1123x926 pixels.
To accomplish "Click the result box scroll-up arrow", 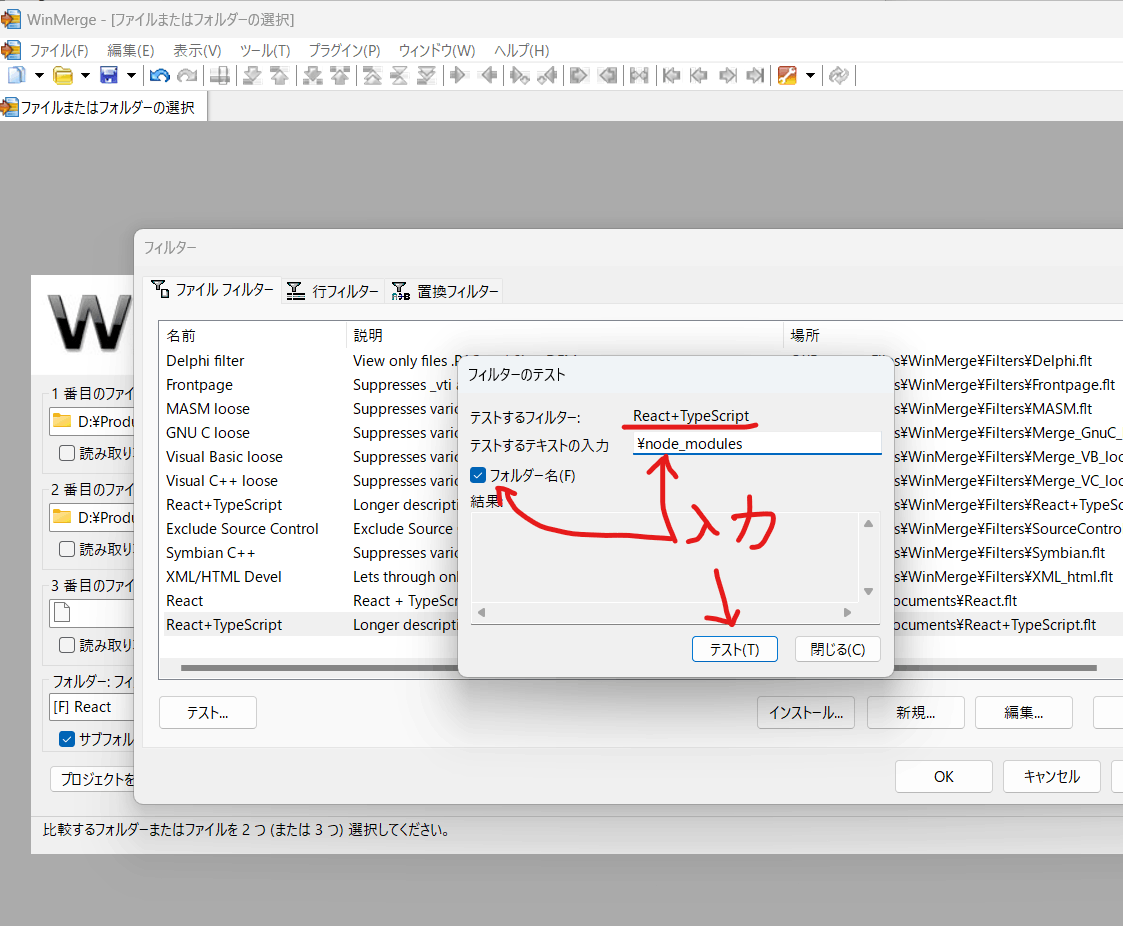I will (x=868, y=524).
